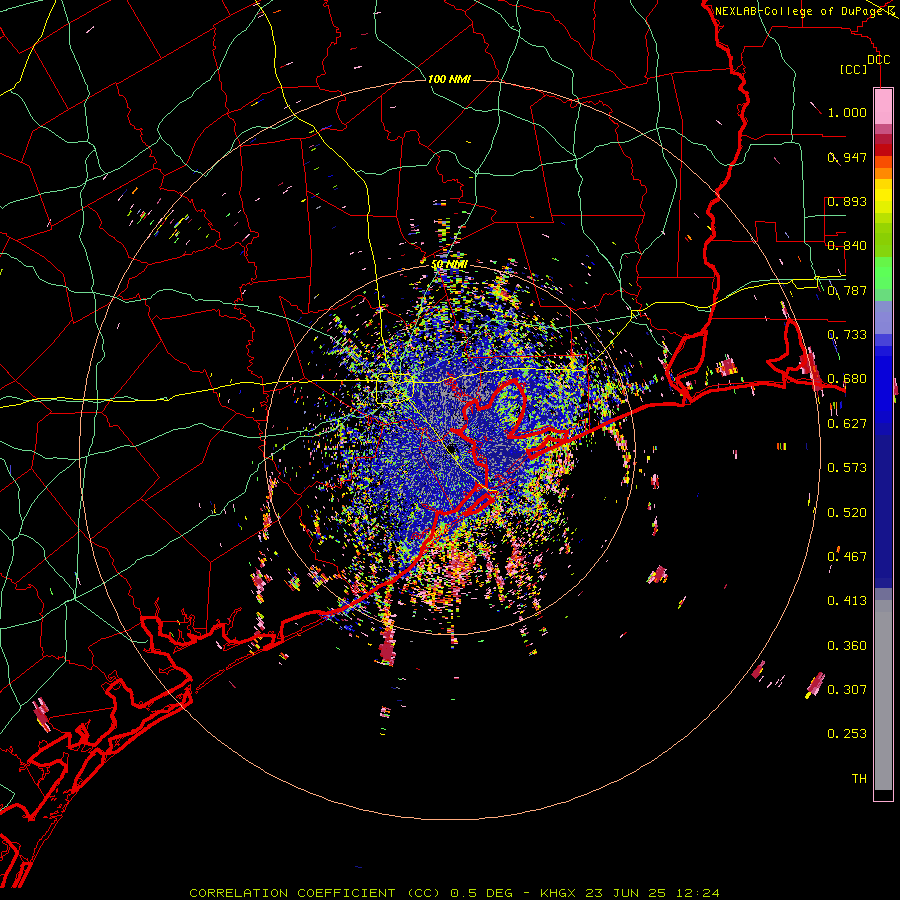Click the 0.5 DEG elevation text
The image size is (900, 900).
pos(481,893)
